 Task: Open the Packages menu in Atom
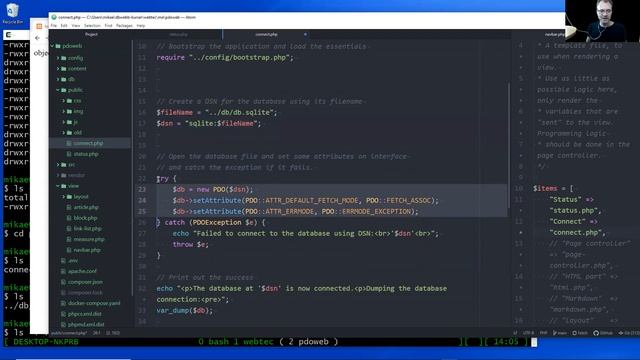pos(124,26)
